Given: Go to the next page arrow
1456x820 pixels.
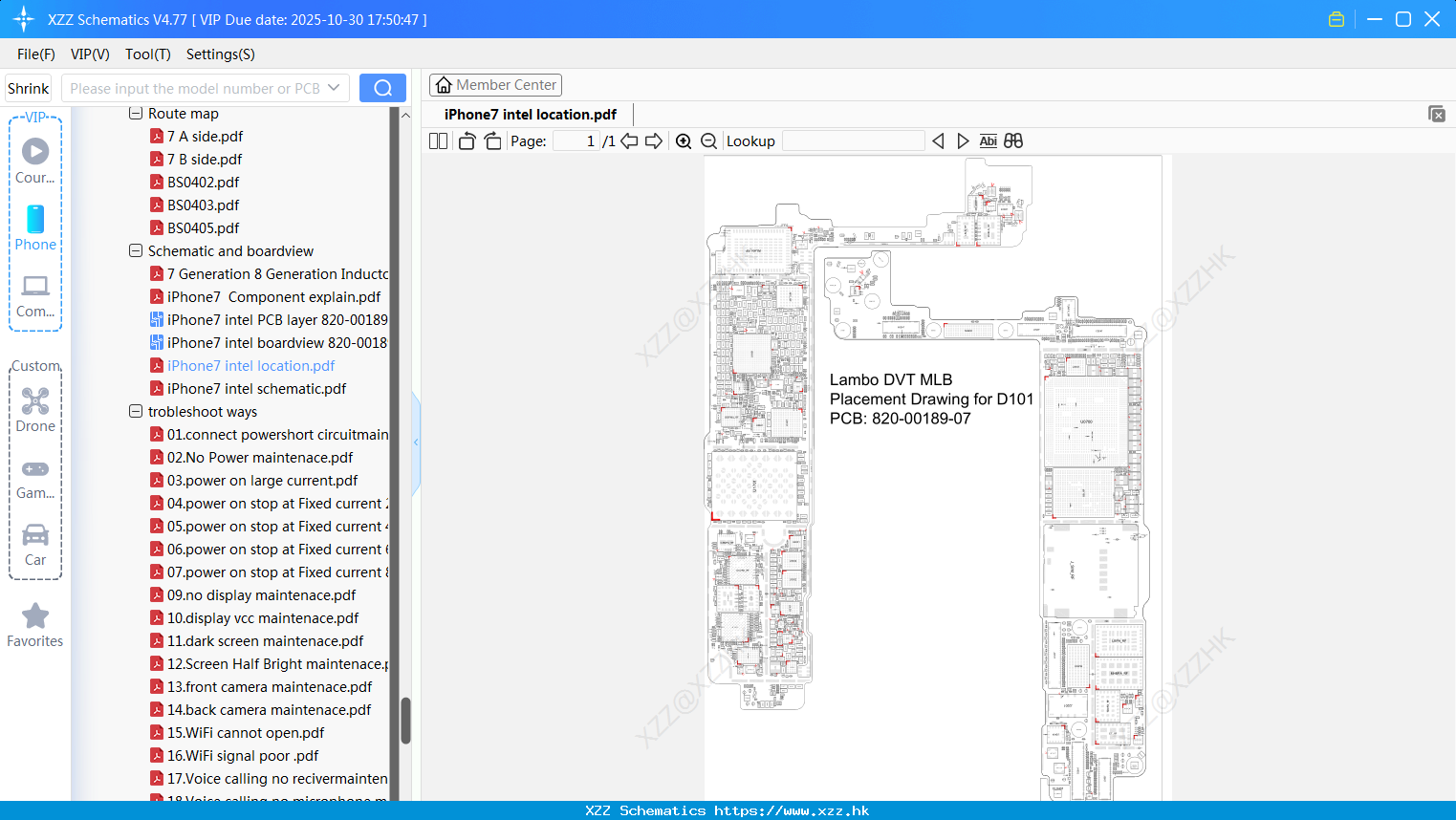Looking at the screenshot, I should (x=654, y=141).
